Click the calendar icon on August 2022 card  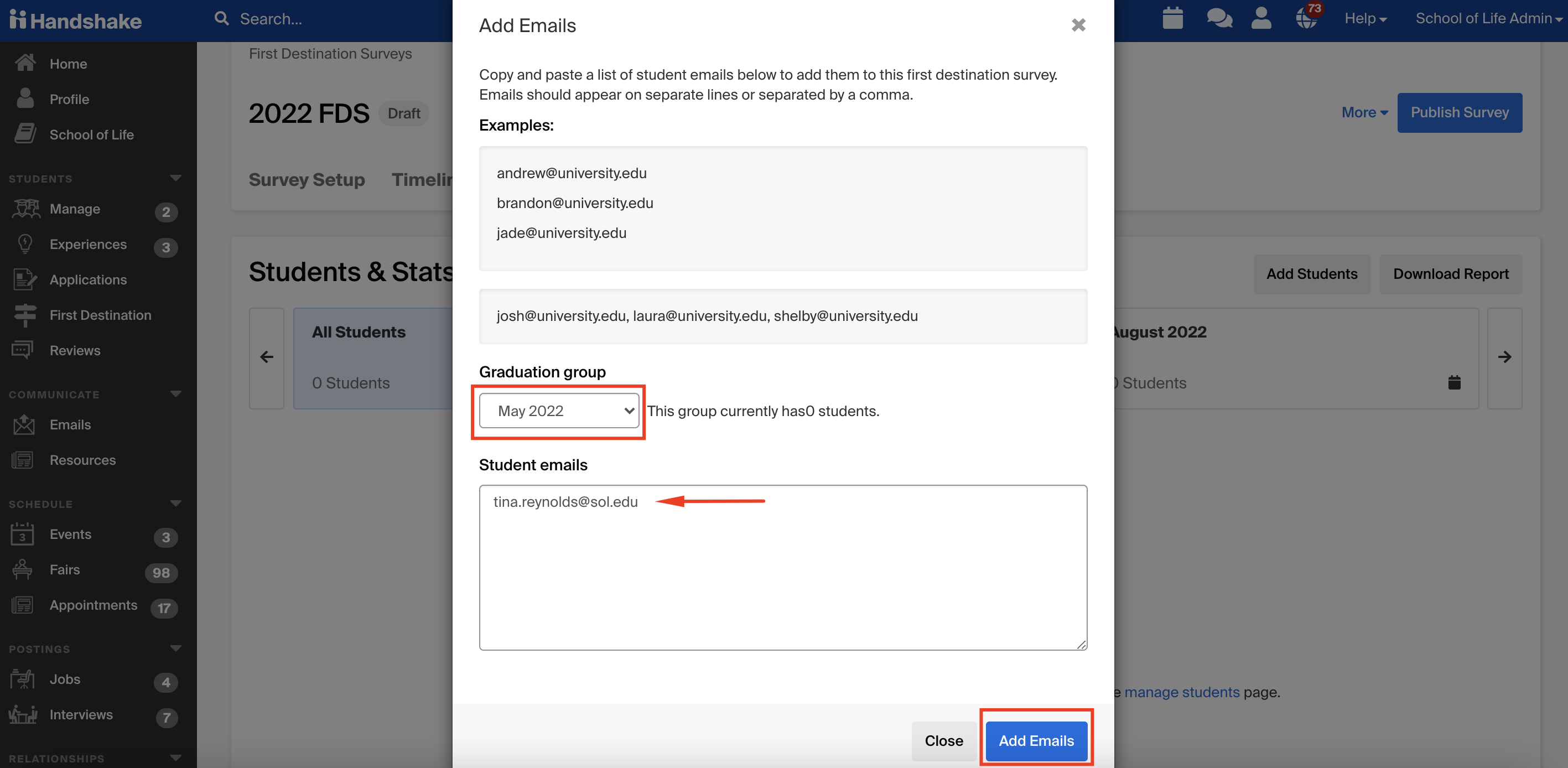[x=1453, y=382]
